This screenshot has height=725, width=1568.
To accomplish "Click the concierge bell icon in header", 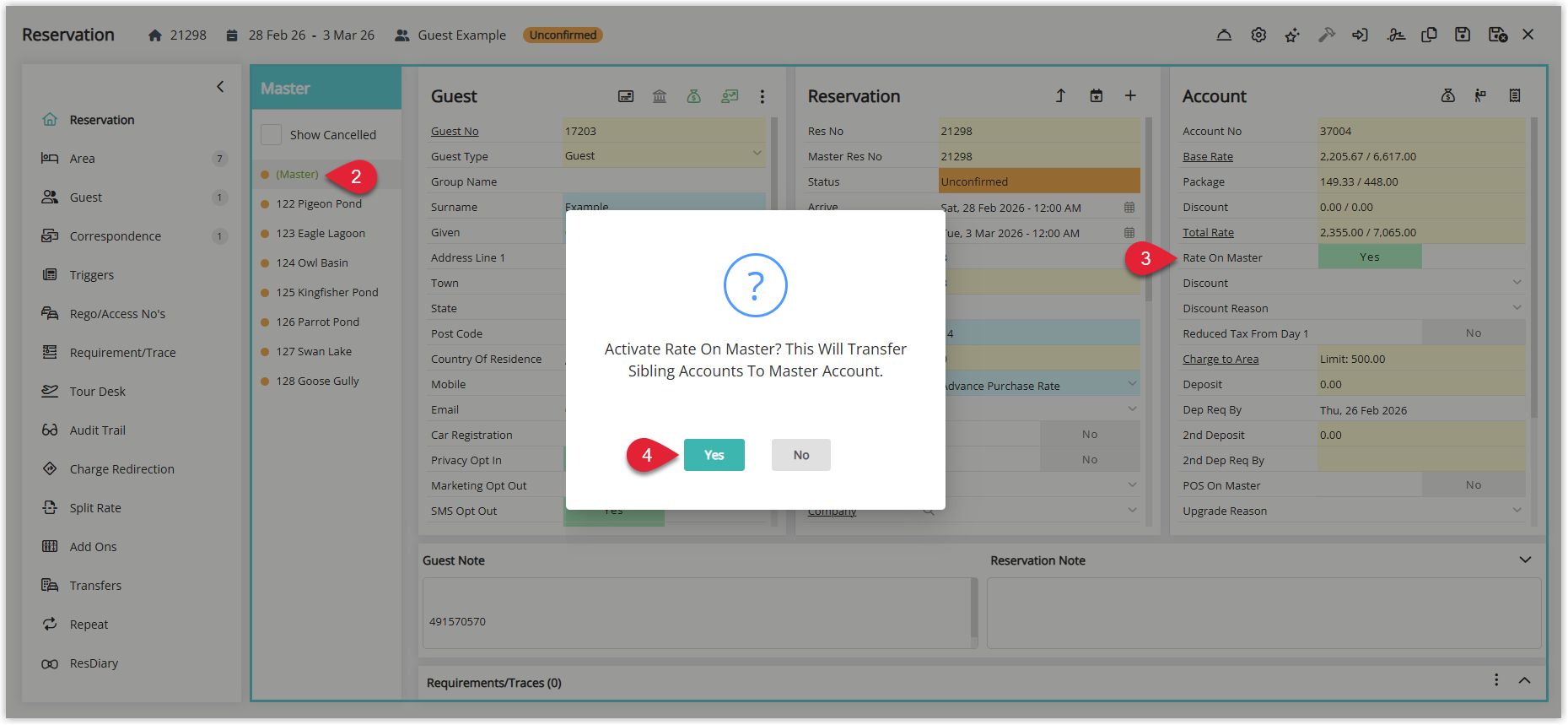I will coord(1224,35).
